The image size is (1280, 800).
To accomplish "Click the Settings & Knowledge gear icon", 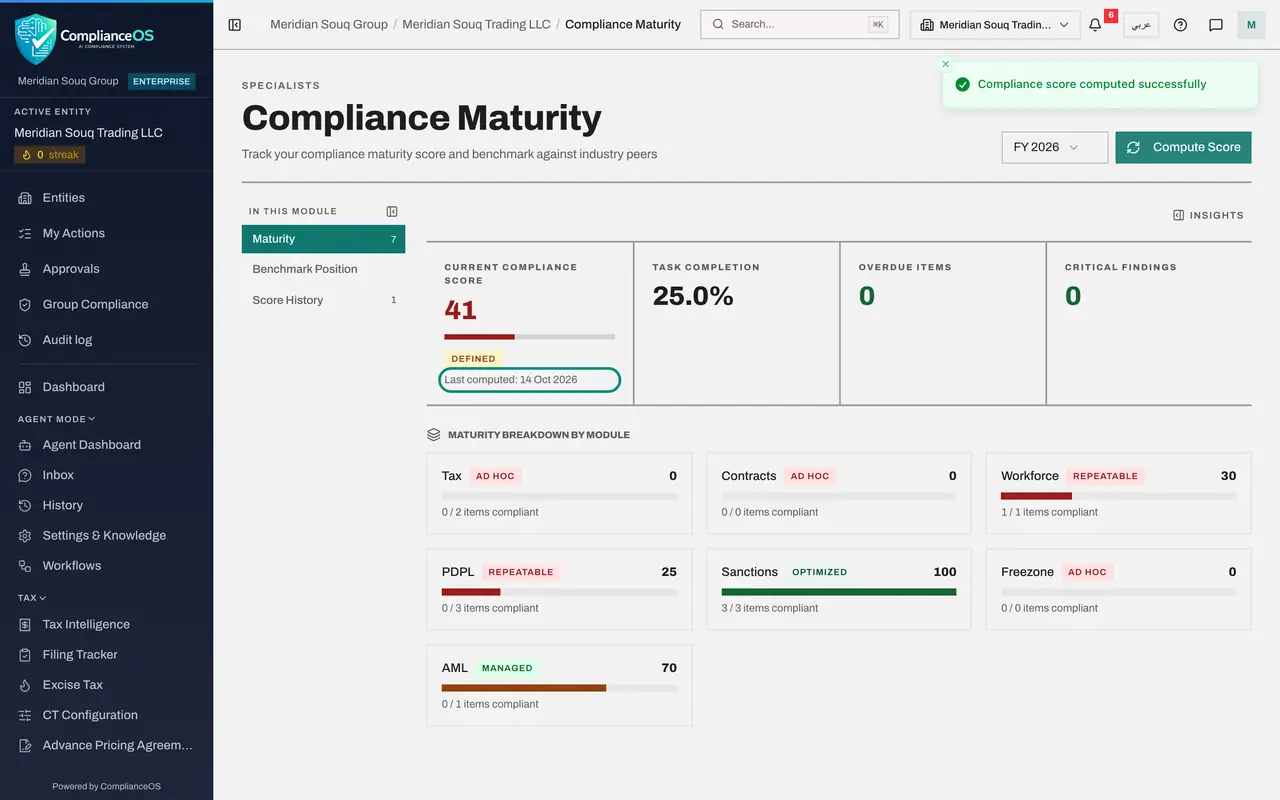I will [x=25, y=536].
